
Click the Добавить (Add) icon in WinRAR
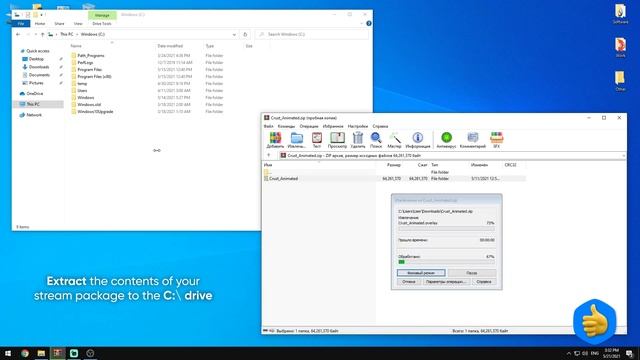[x=275, y=140]
